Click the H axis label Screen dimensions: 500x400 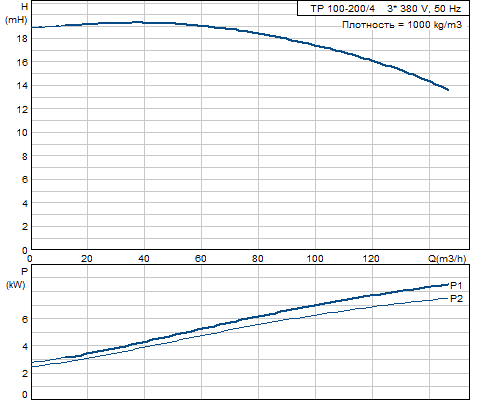24,7
